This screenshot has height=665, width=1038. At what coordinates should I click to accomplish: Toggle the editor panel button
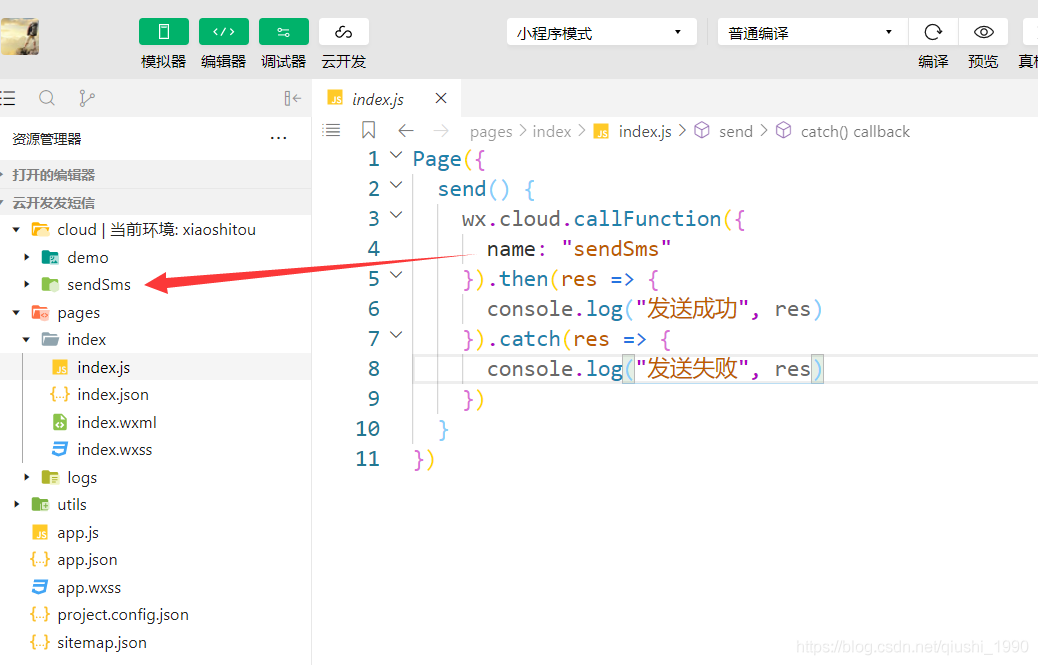click(223, 32)
